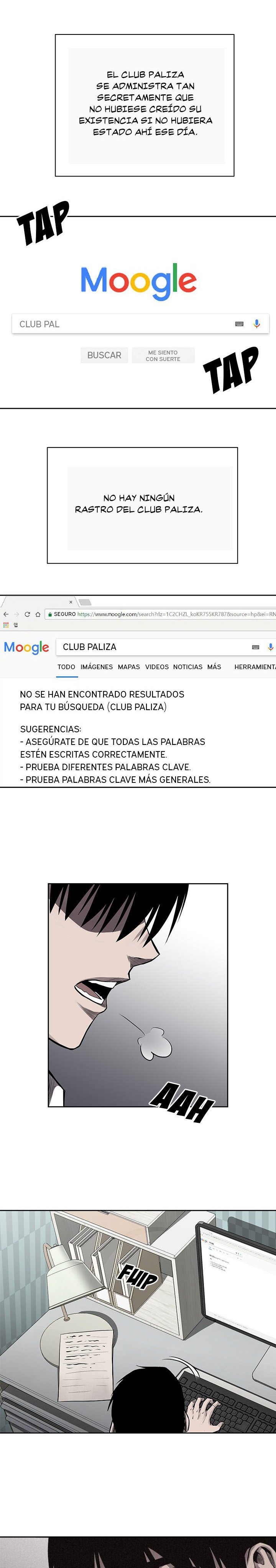The image size is (276, 1568).
Task: Click the ME SIENTO CON SUERTE button
Action: (163, 356)
